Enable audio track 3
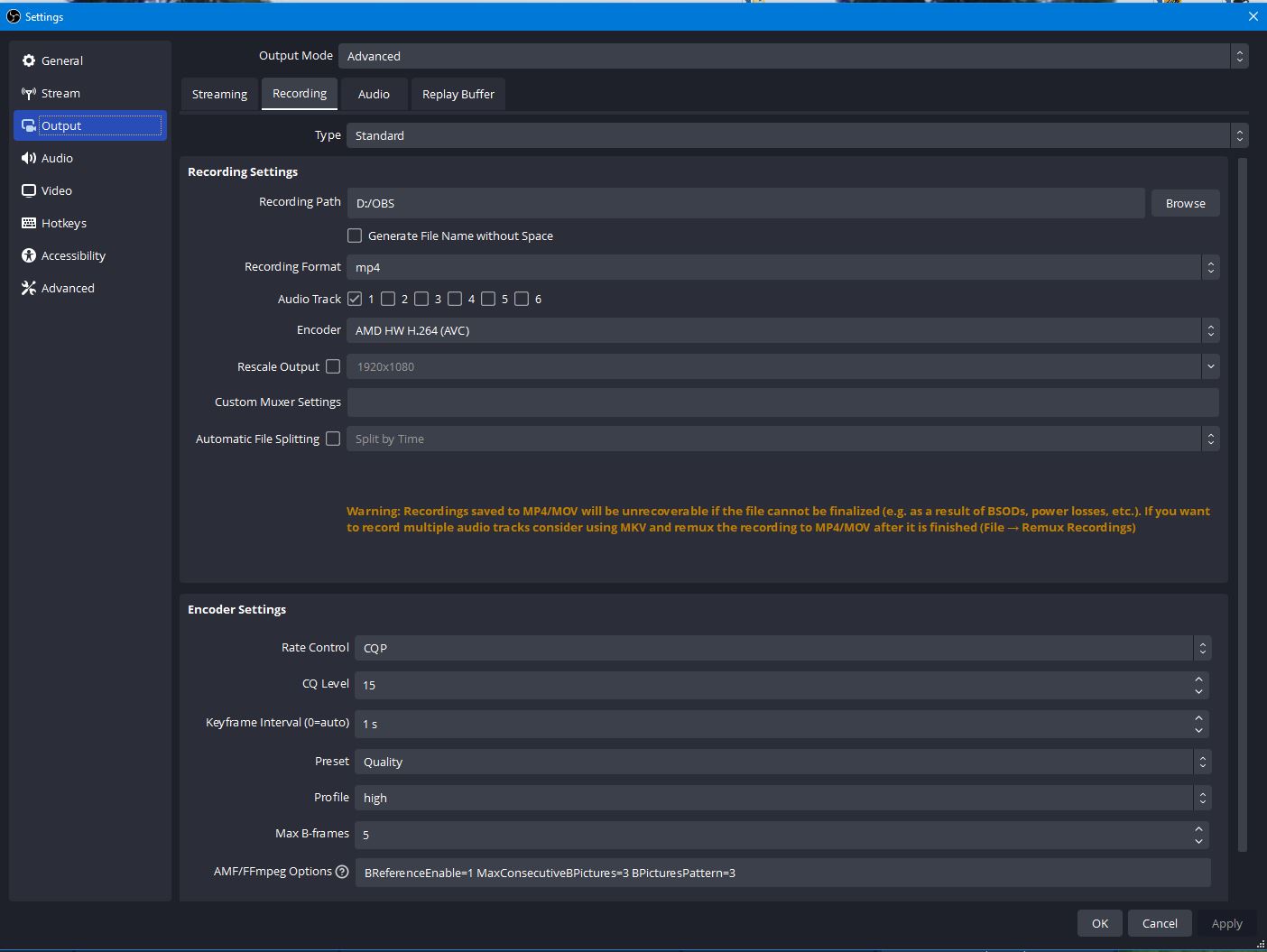This screenshot has height=952, width=1267. (421, 299)
